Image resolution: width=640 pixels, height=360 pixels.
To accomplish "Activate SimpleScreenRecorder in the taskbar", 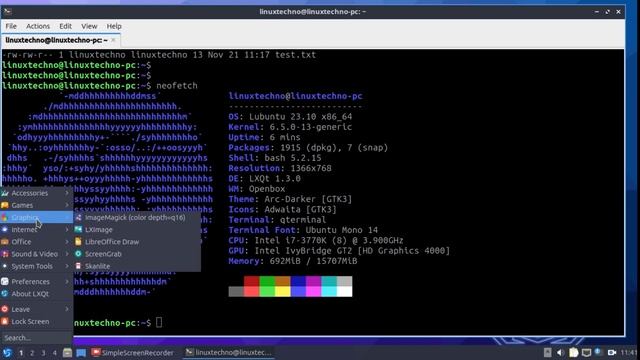I will coord(133,353).
